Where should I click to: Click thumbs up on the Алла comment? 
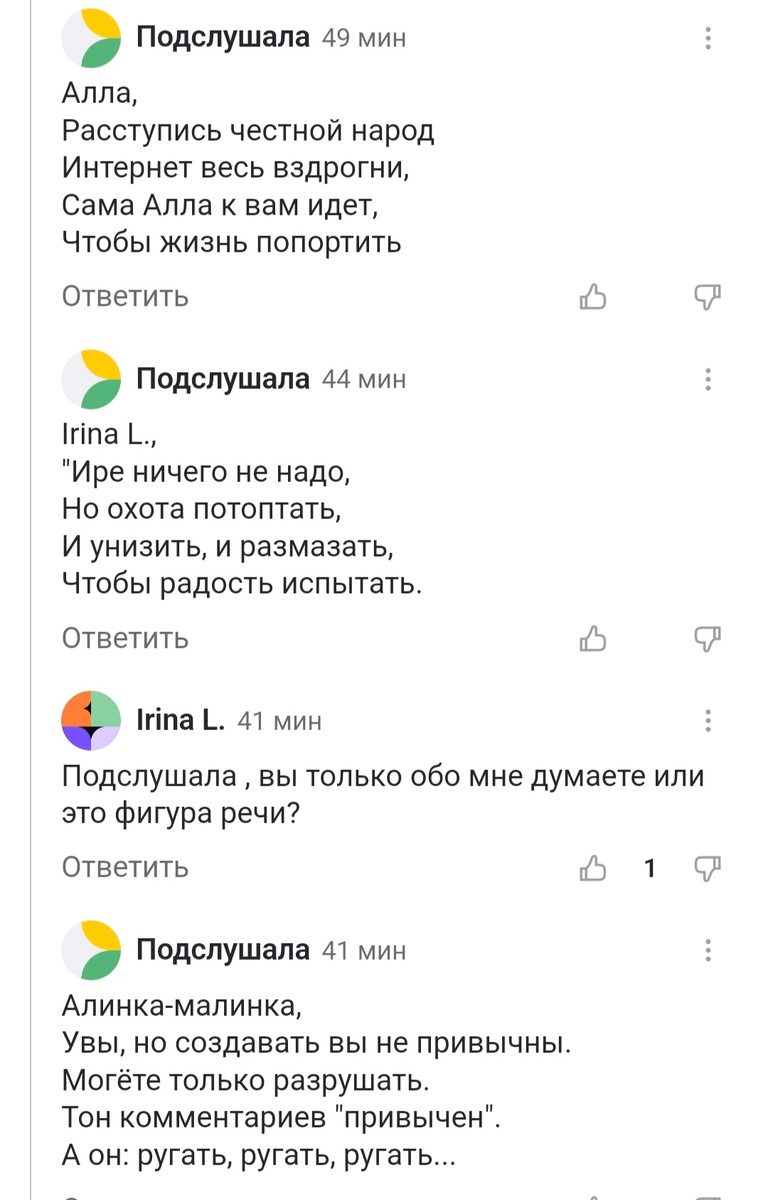point(594,295)
